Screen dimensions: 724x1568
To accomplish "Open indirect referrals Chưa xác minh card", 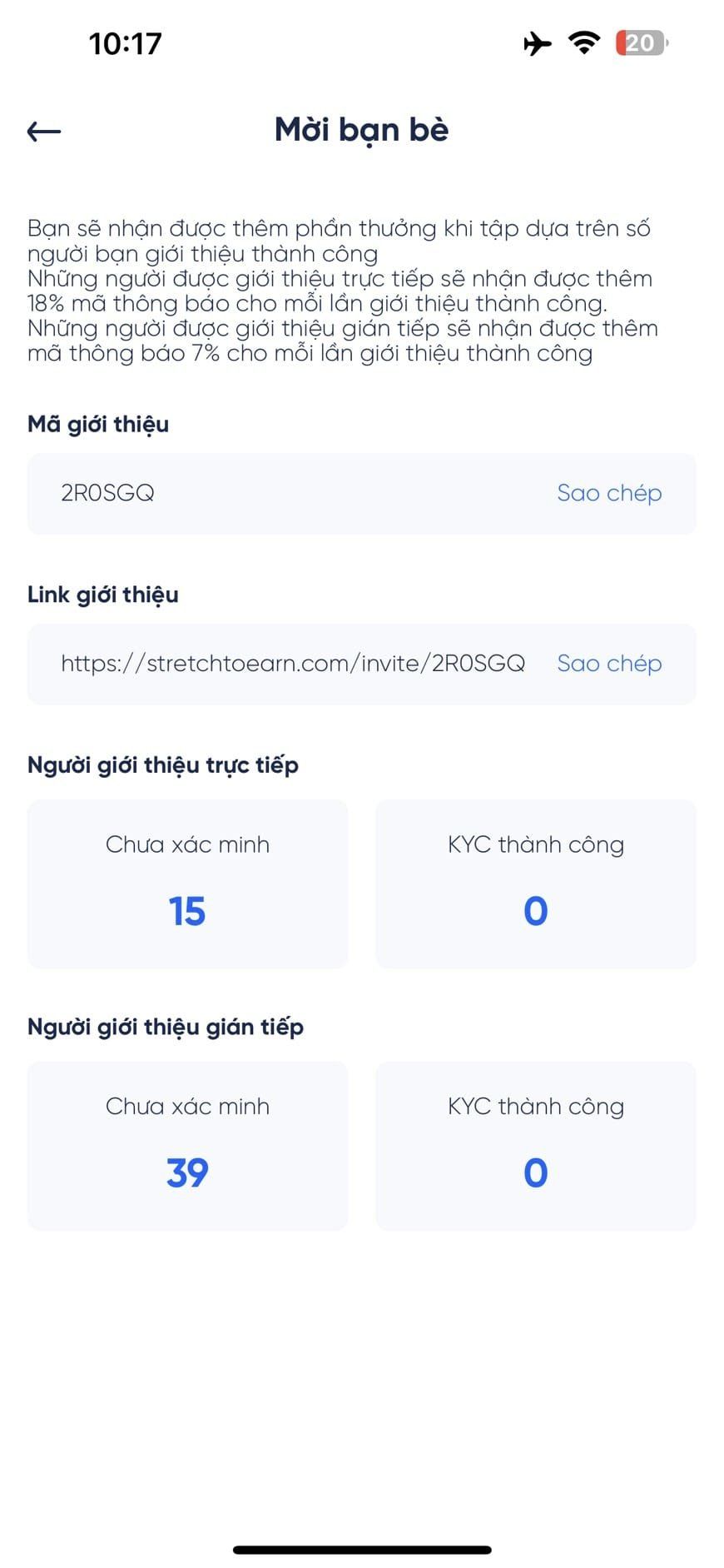I will (187, 1145).
